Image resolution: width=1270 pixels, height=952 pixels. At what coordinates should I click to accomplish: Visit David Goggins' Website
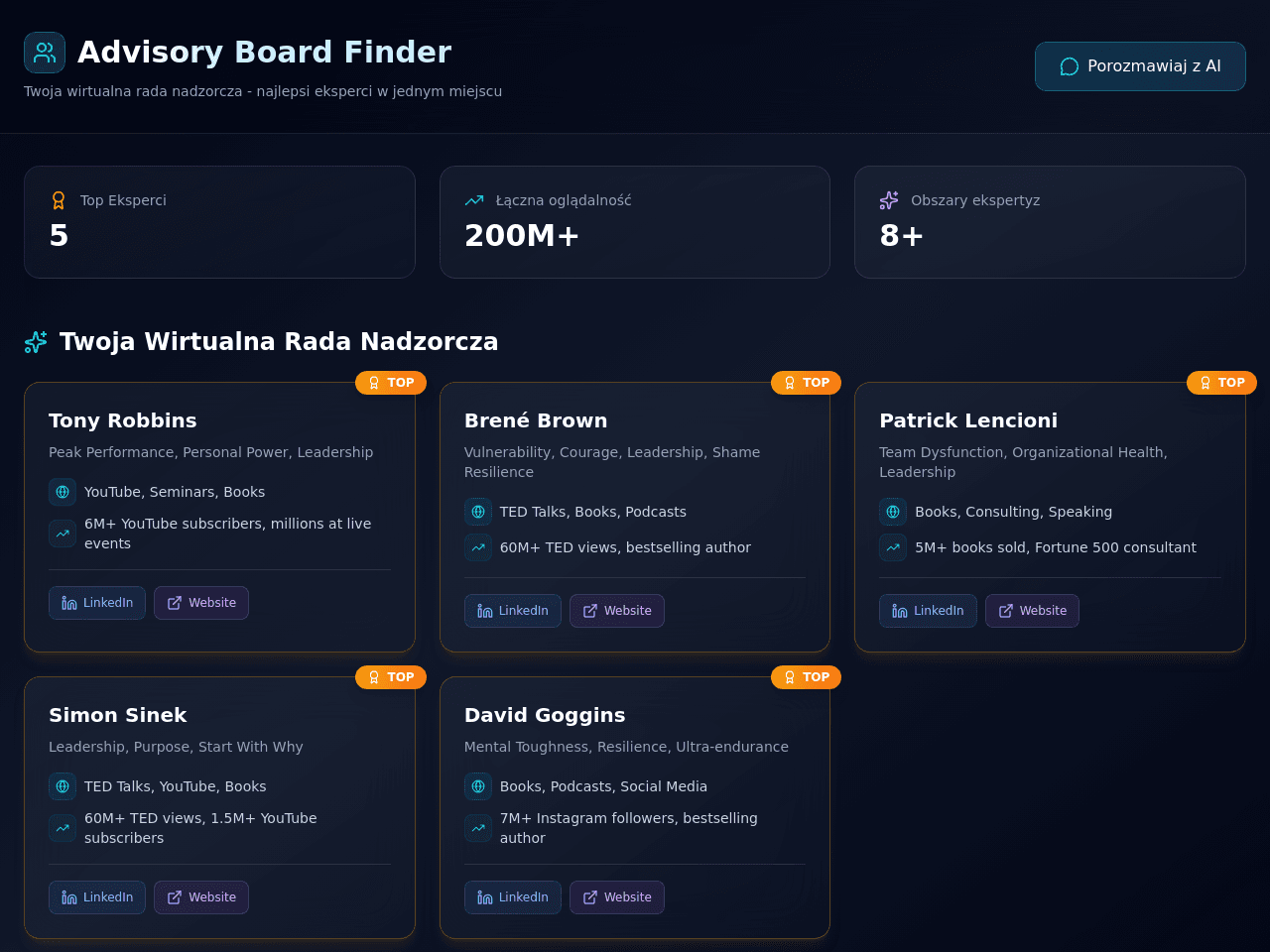(617, 897)
